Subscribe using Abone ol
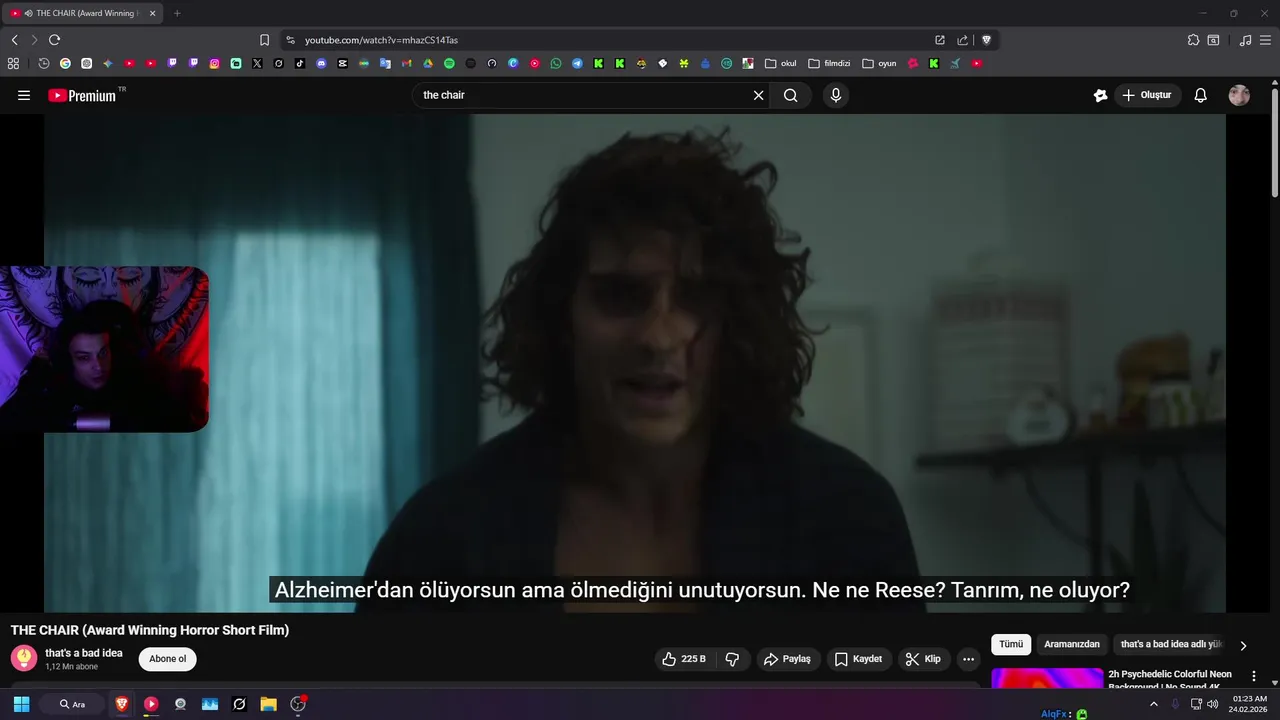Viewport: 1280px width, 720px height. pyautogui.click(x=168, y=659)
